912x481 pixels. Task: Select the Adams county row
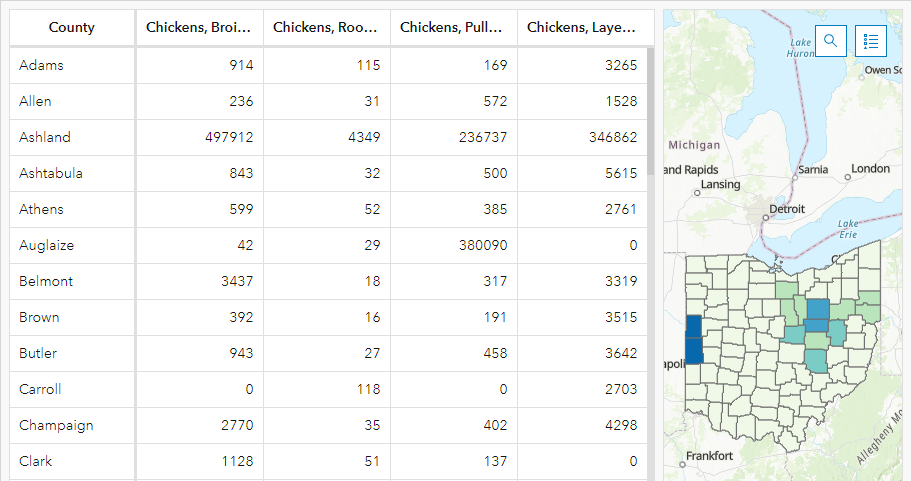(x=328, y=65)
